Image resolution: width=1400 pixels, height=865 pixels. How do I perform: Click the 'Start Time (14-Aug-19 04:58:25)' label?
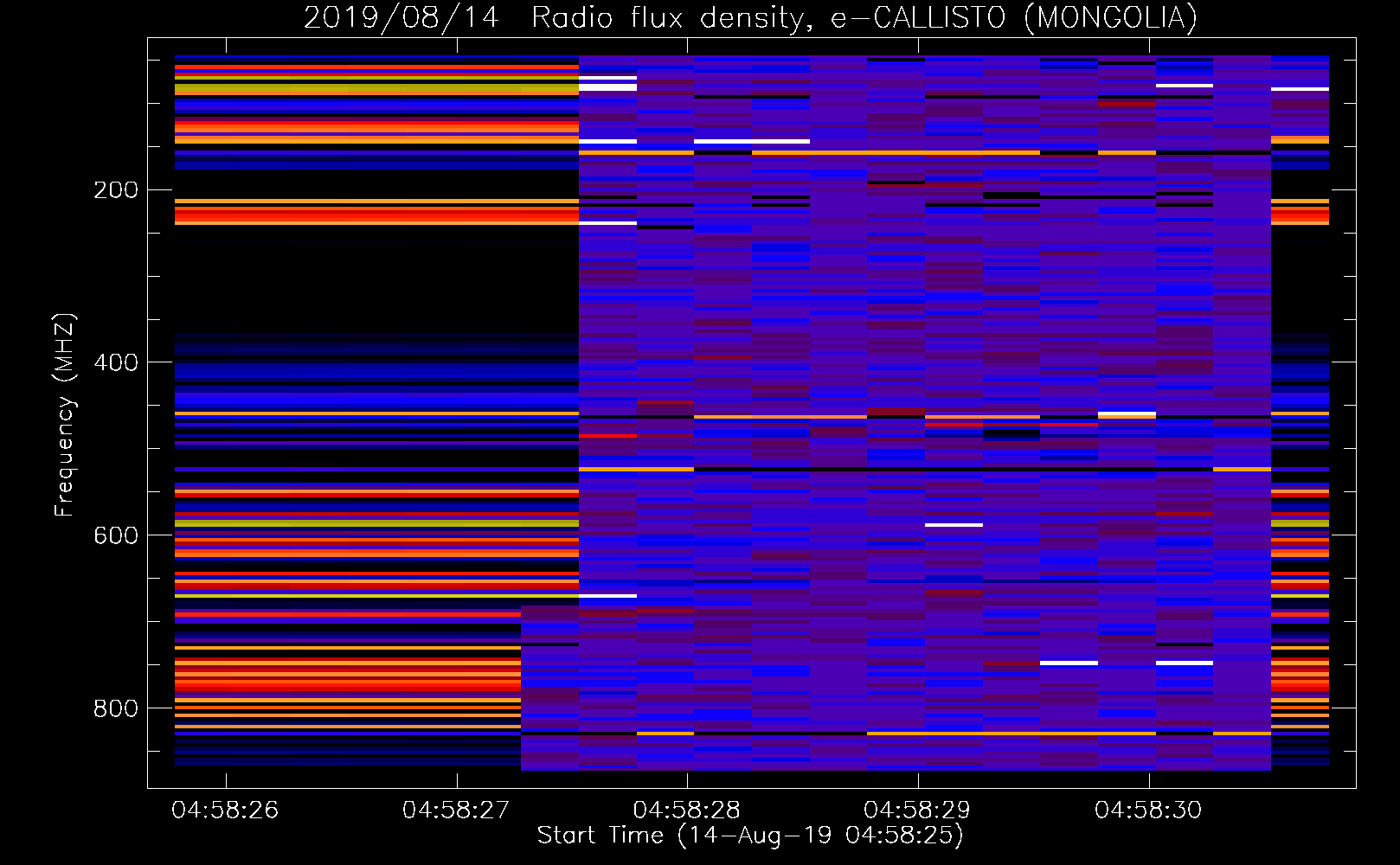point(750,836)
